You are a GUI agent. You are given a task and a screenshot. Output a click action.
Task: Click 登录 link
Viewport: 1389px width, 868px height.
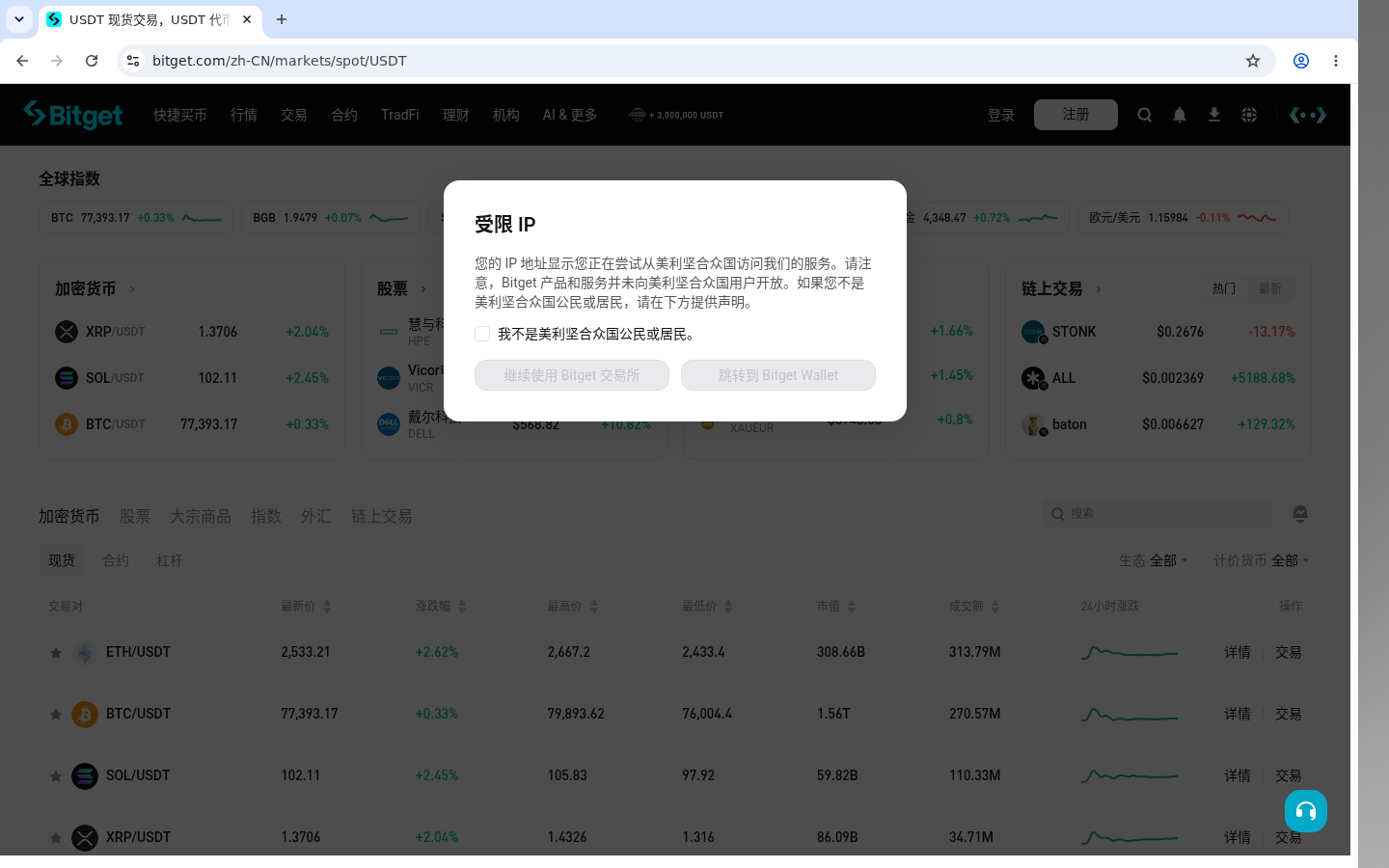coord(1001,115)
